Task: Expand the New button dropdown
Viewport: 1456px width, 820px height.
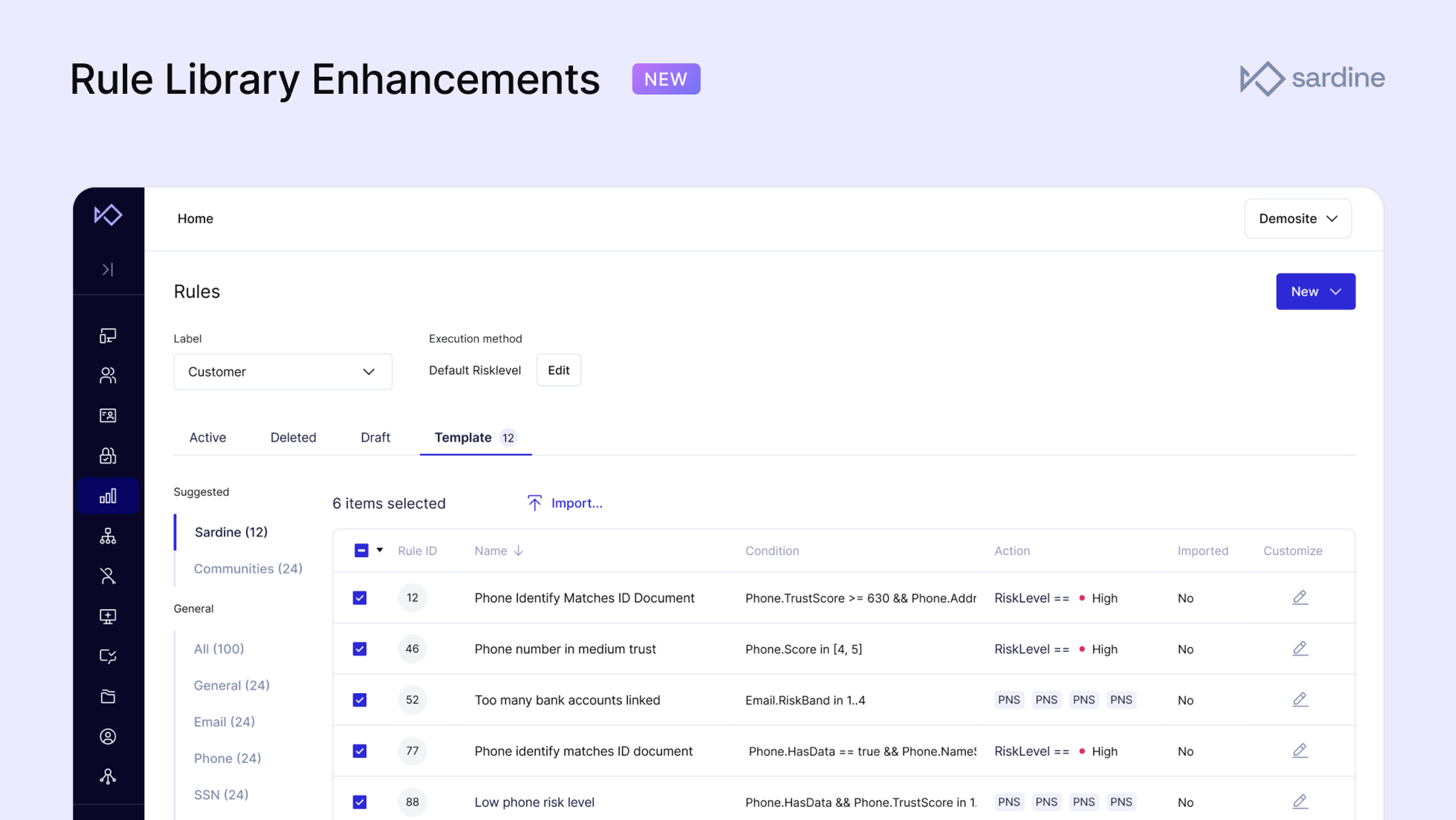Action: 1315,292
